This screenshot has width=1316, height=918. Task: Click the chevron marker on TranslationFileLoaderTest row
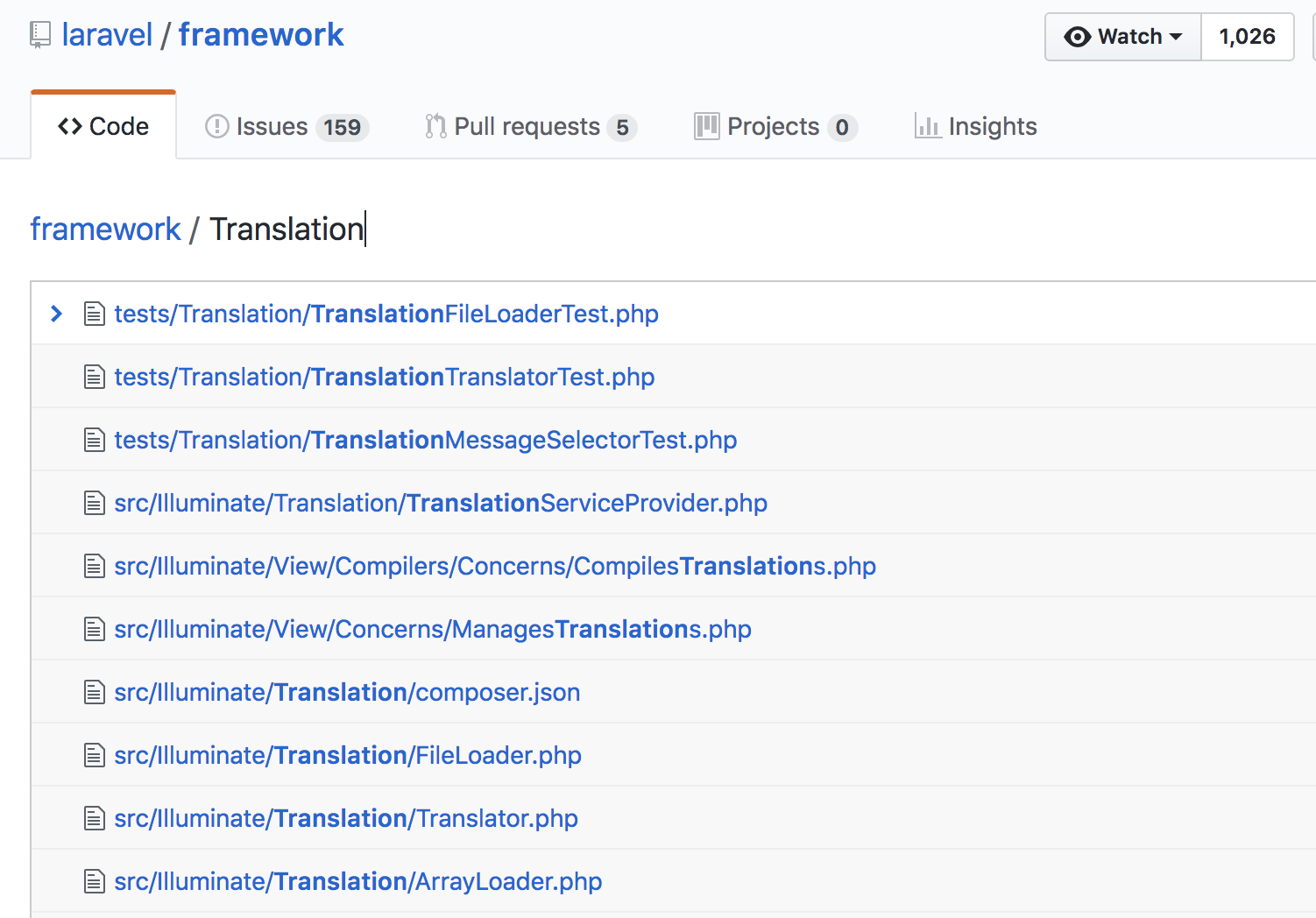click(57, 314)
